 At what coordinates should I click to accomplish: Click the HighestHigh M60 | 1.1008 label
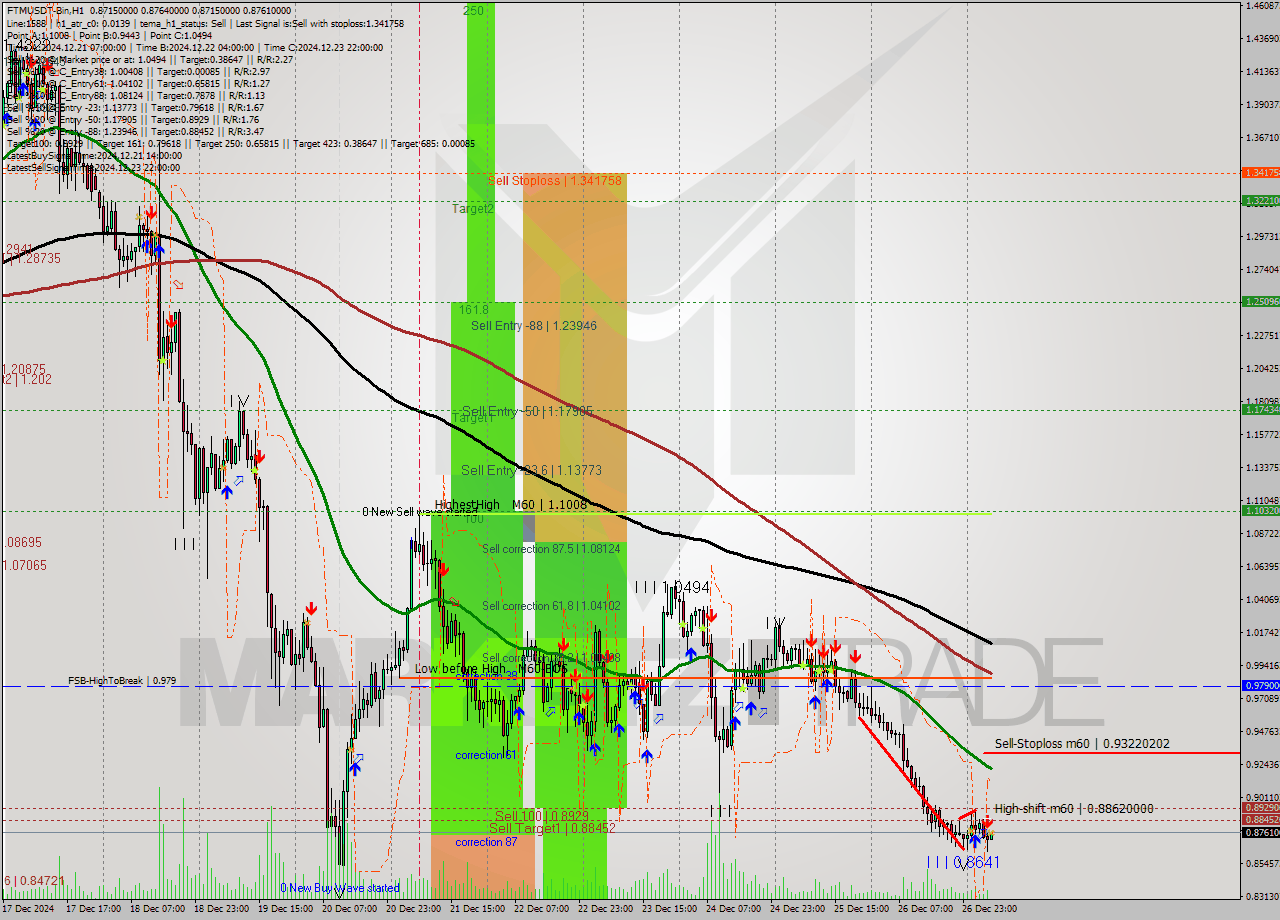[511, 505]
